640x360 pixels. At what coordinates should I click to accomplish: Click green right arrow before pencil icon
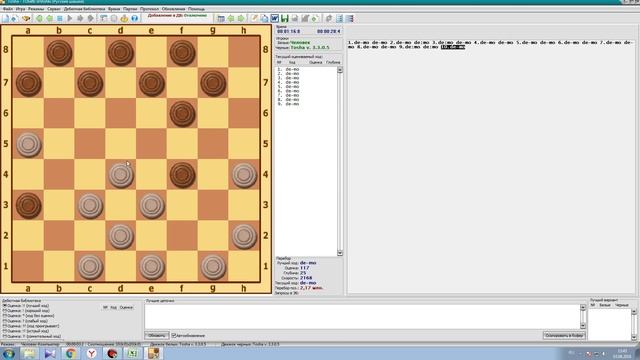[x=241, y=18]
